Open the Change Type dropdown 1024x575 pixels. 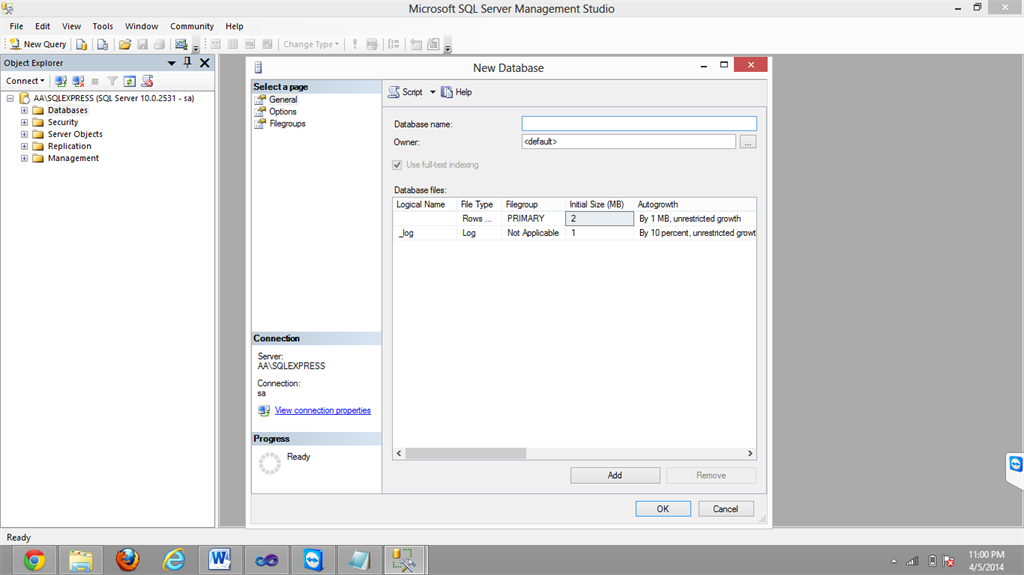click(311, 44)
